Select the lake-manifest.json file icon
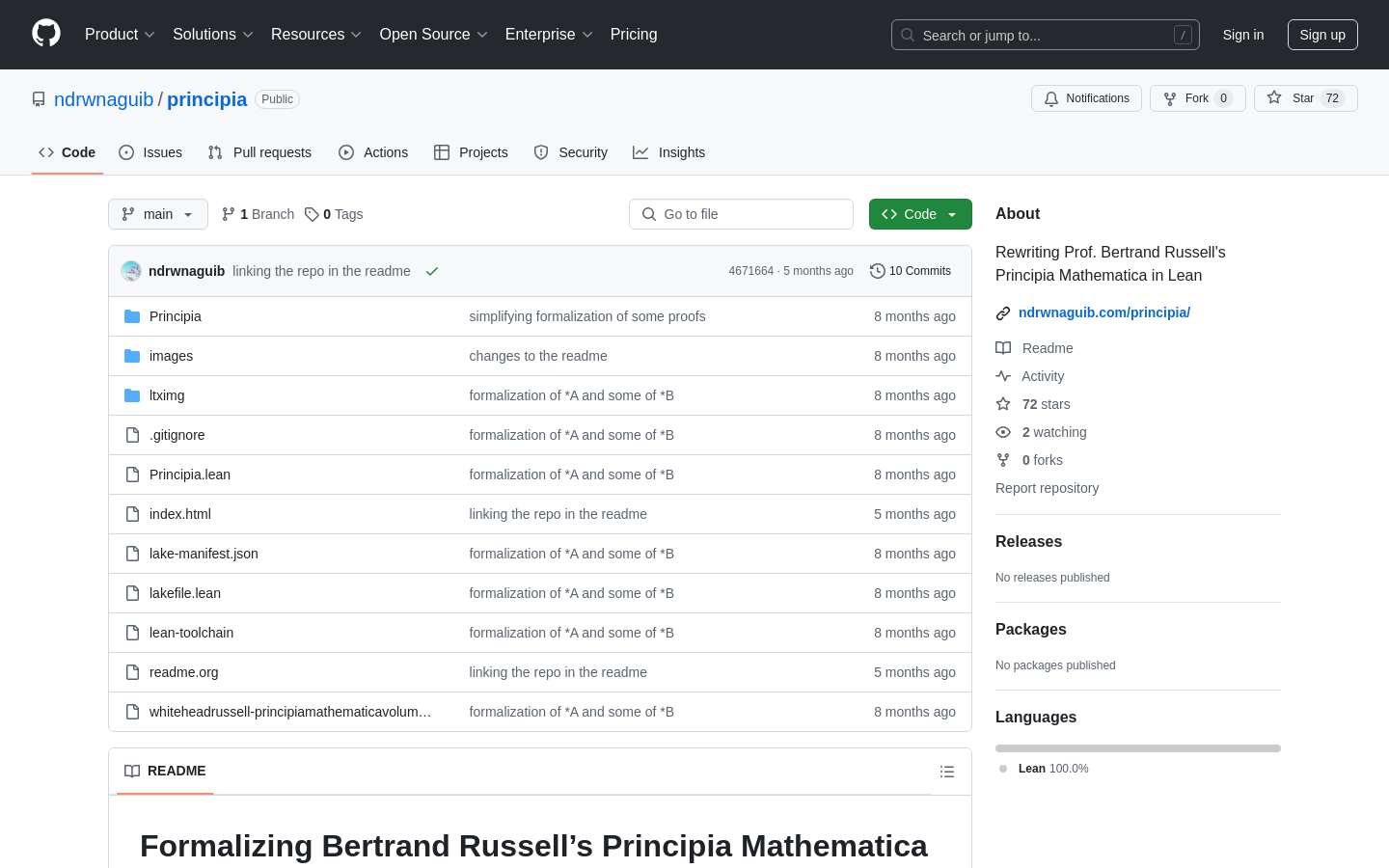Screen dimensions: 1389x868 coord(132,554)
